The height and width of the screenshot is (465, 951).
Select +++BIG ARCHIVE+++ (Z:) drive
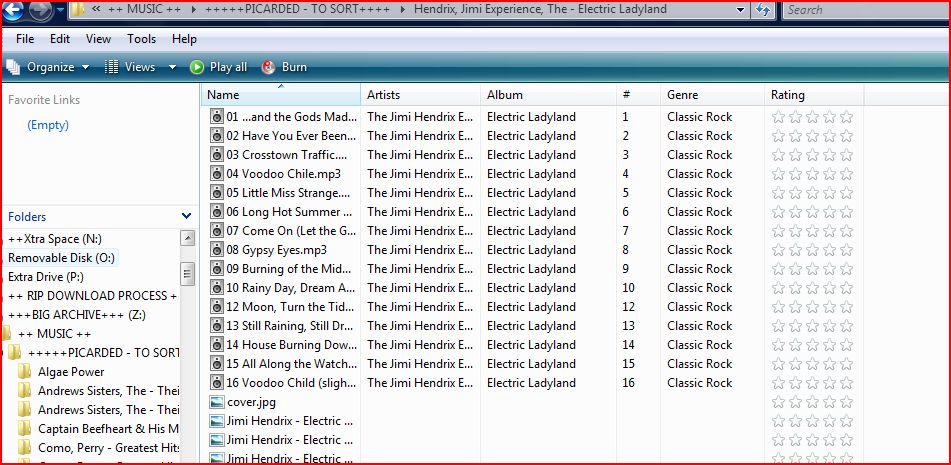point(77,315)
